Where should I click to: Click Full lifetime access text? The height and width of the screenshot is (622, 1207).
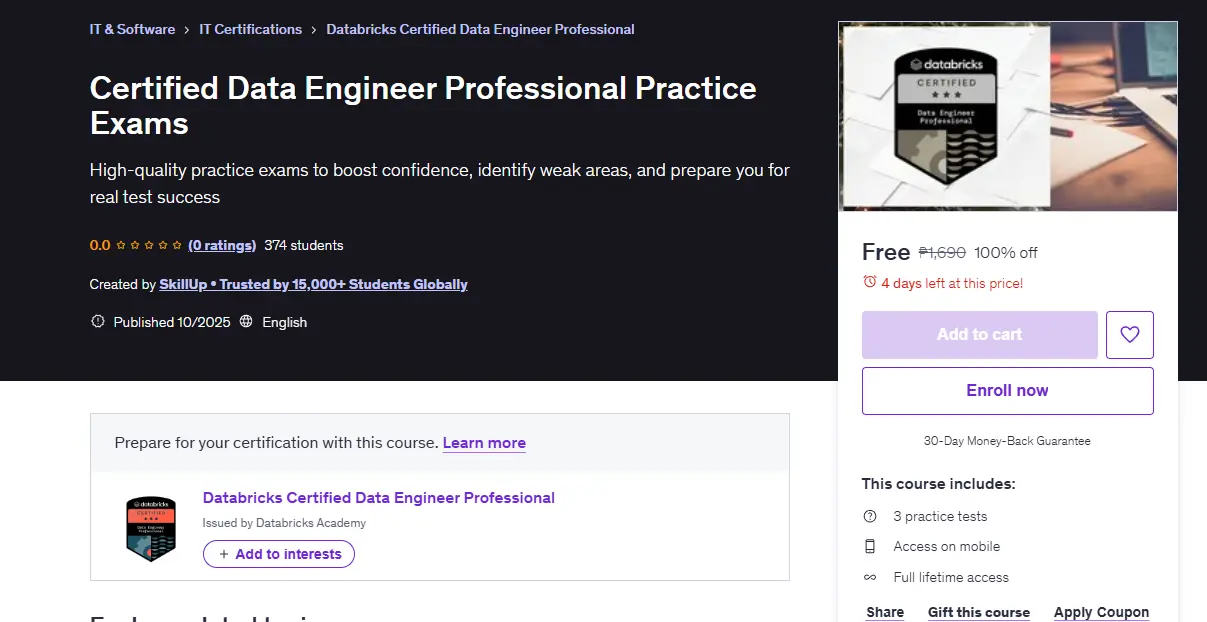click(951, 577)
